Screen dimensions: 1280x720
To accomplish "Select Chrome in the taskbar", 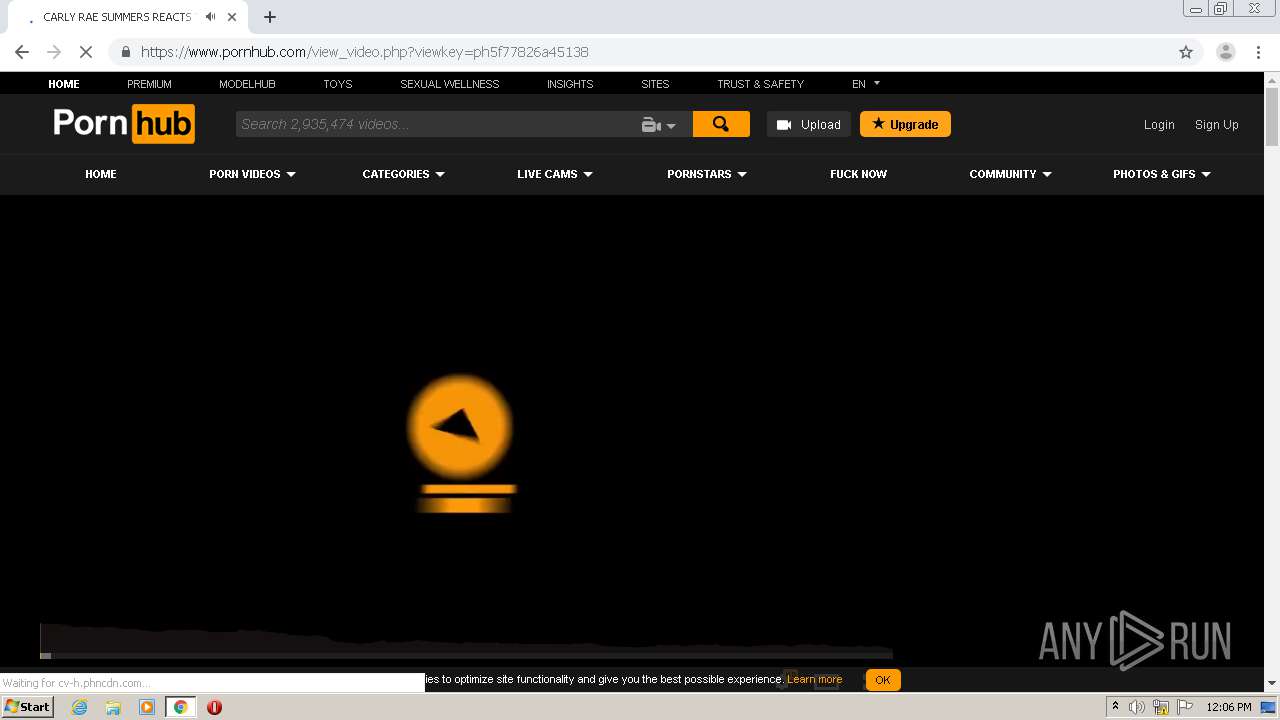I will pos(180,707).
